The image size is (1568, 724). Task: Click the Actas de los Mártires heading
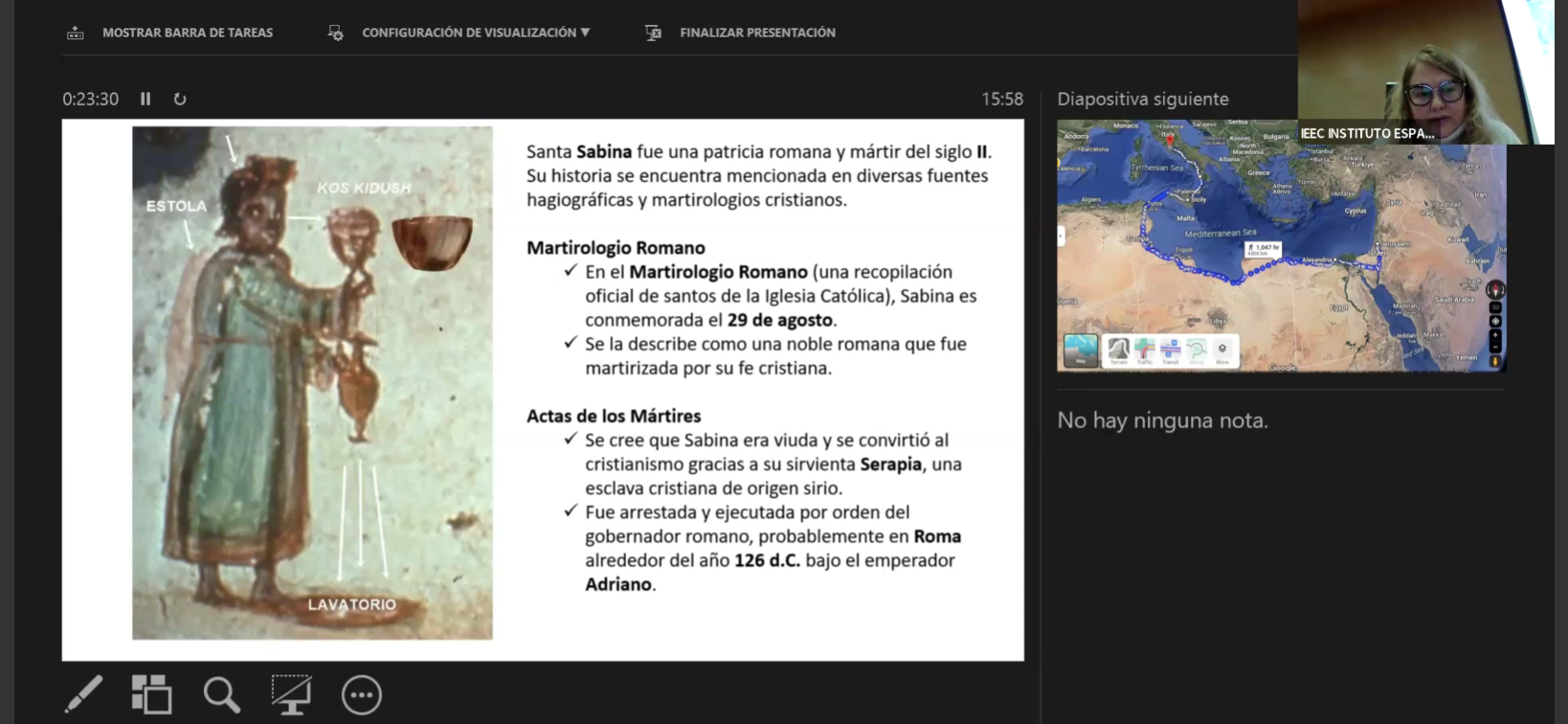click(614, 416)
